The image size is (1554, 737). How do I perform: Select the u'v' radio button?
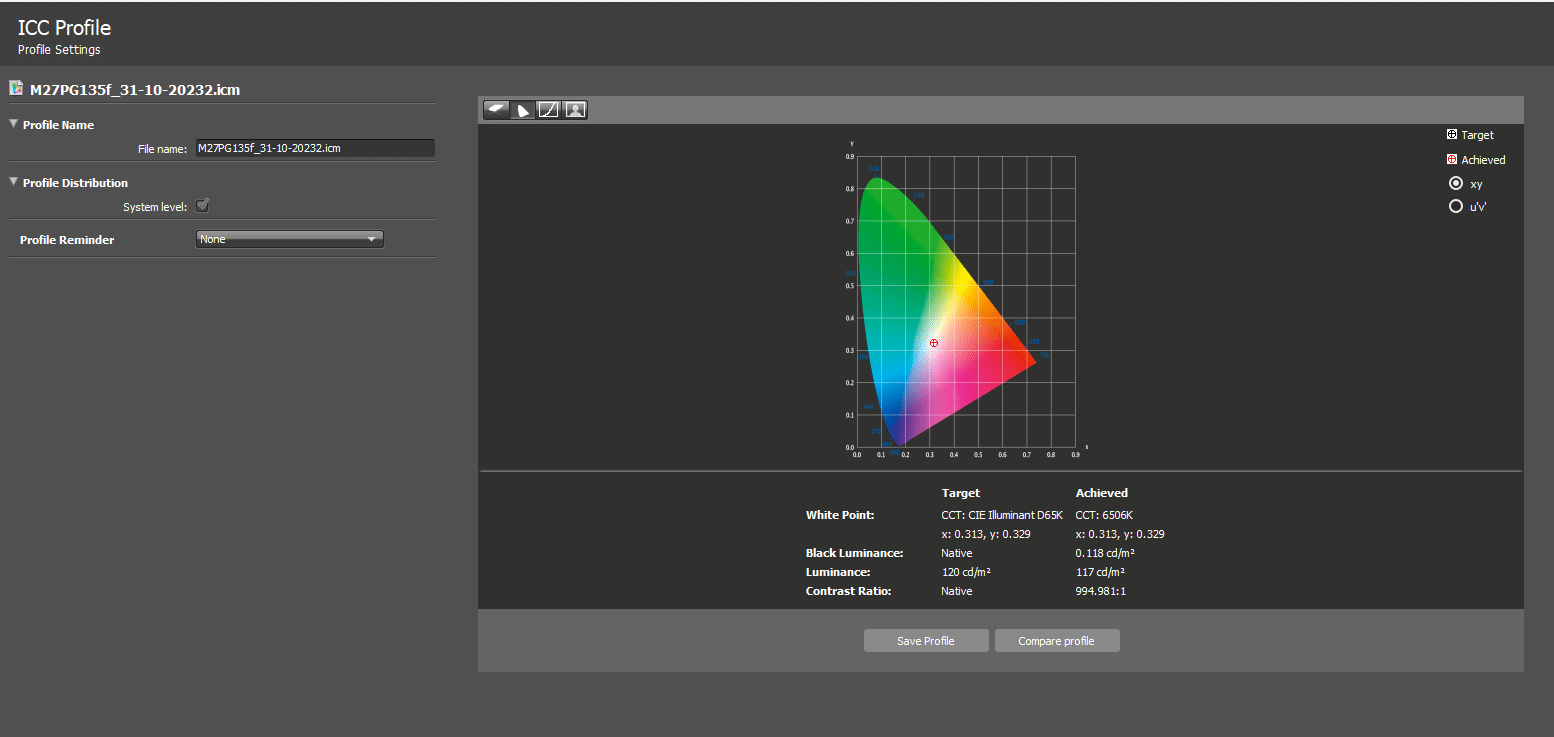pyautogui.click(x=1456, y=206)
